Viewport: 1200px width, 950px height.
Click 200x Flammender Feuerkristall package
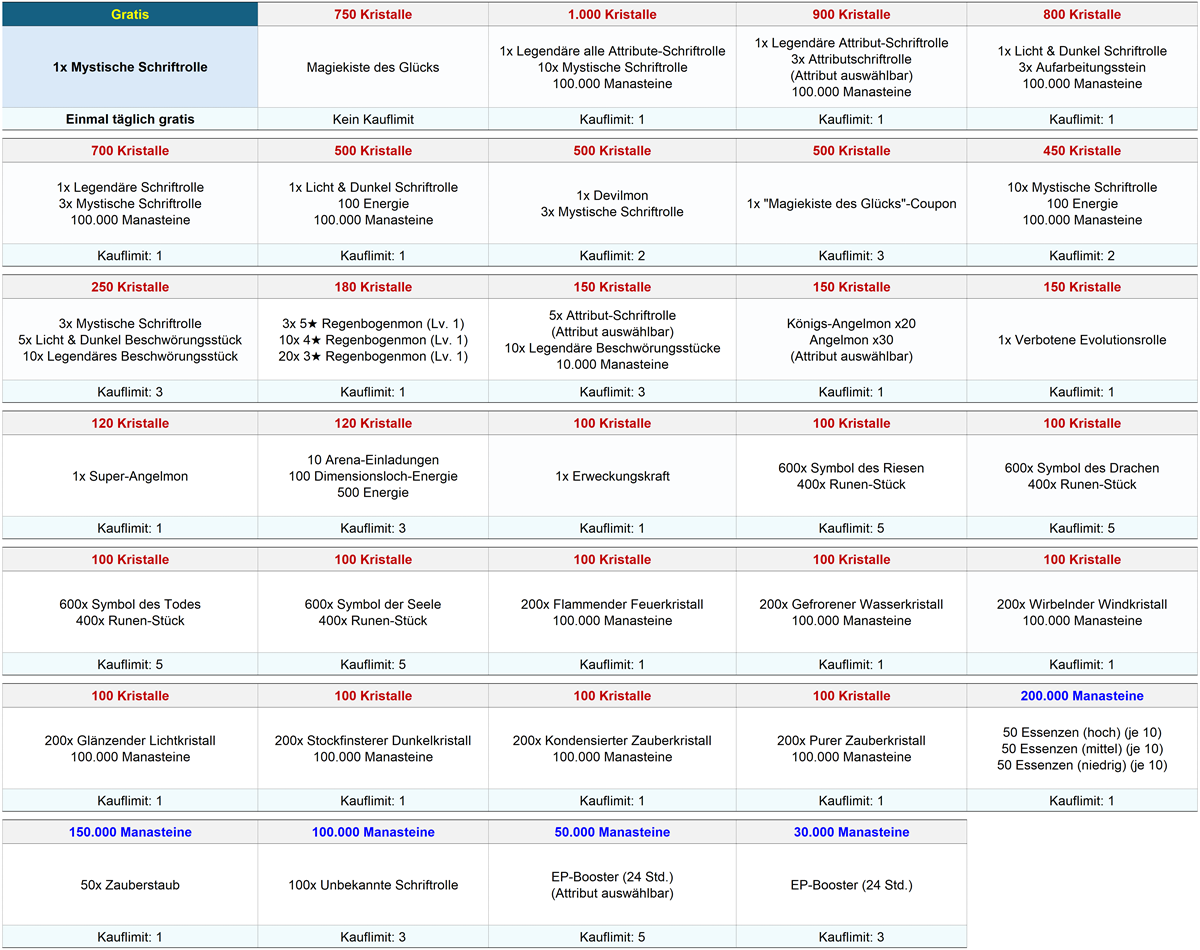pyautogui.click(x=612, y=612)
